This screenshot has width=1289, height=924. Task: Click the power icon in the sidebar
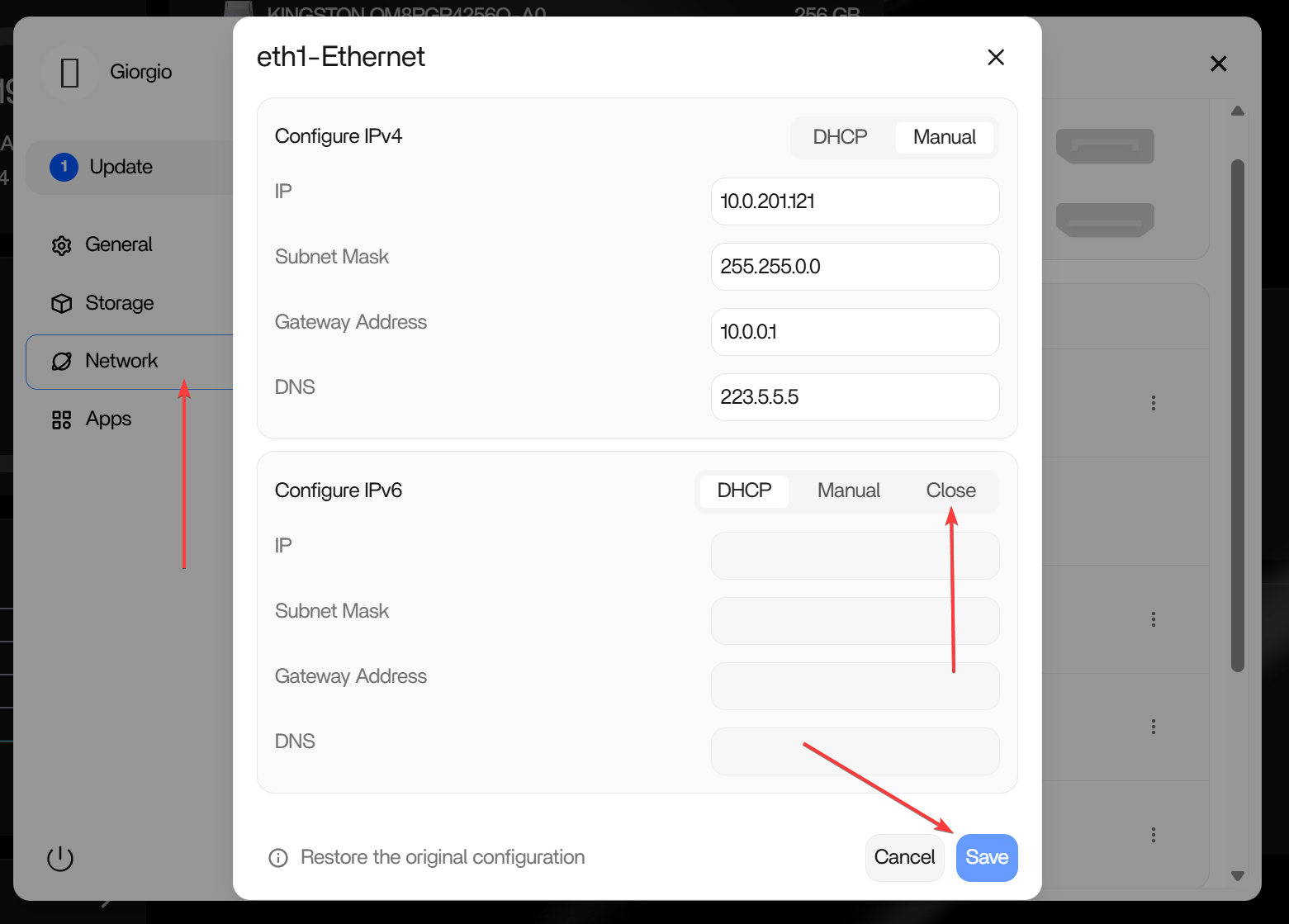[x=60, y=859]
